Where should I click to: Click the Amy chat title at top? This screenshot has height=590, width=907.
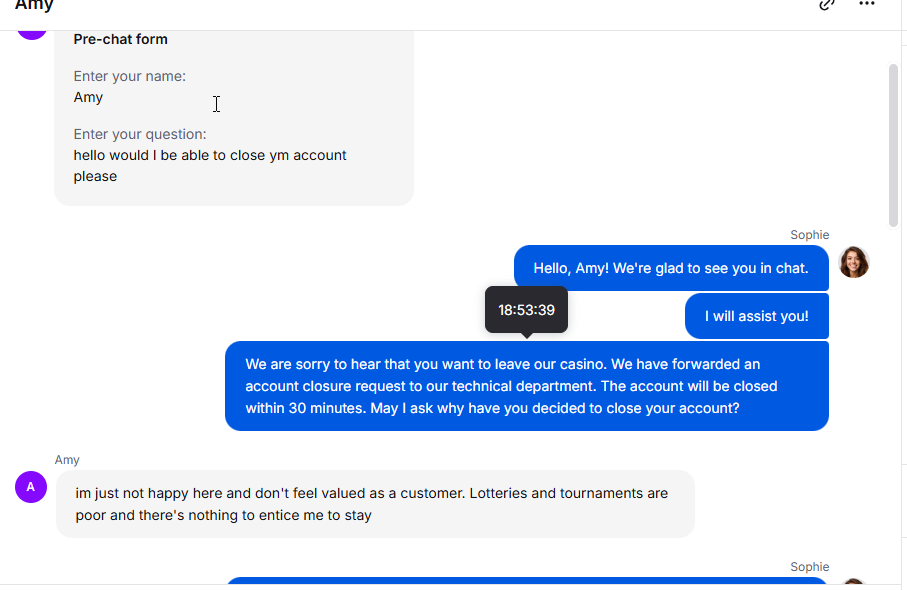click(x=34, y=5)
